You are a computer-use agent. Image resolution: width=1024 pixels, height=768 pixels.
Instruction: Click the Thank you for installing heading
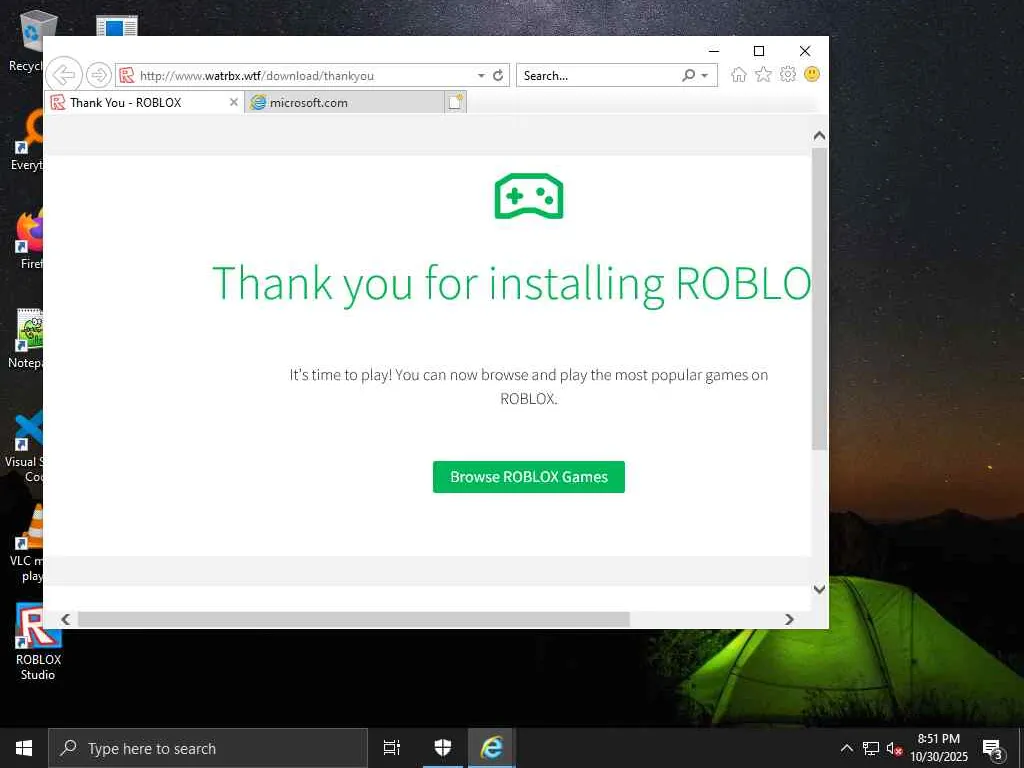click(511, 283)
